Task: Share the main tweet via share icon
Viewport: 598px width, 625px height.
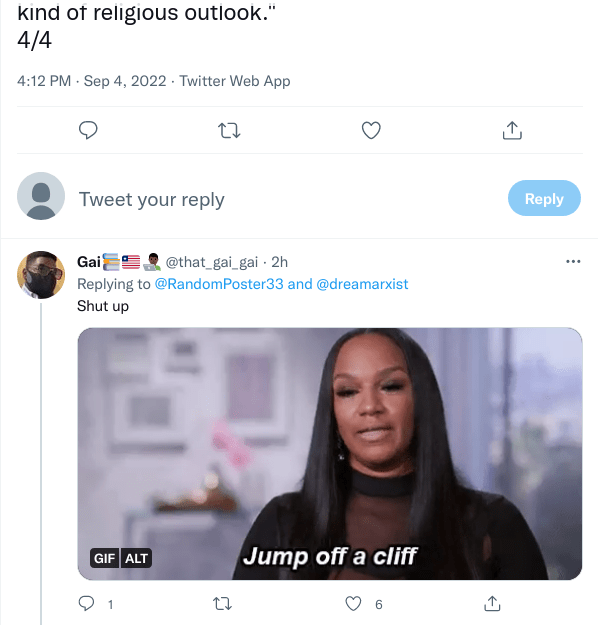Action: click(512, 130)
